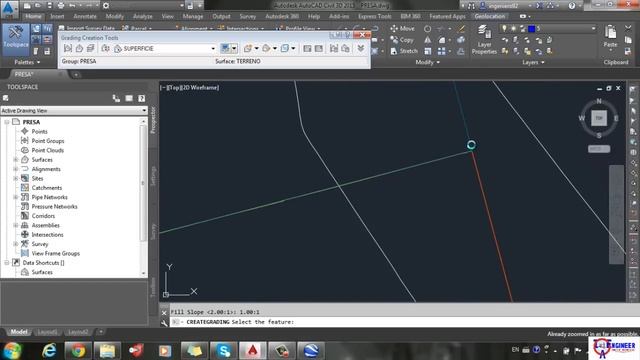Open the Active Drawing View dropdown

click(x=74, y=111)
